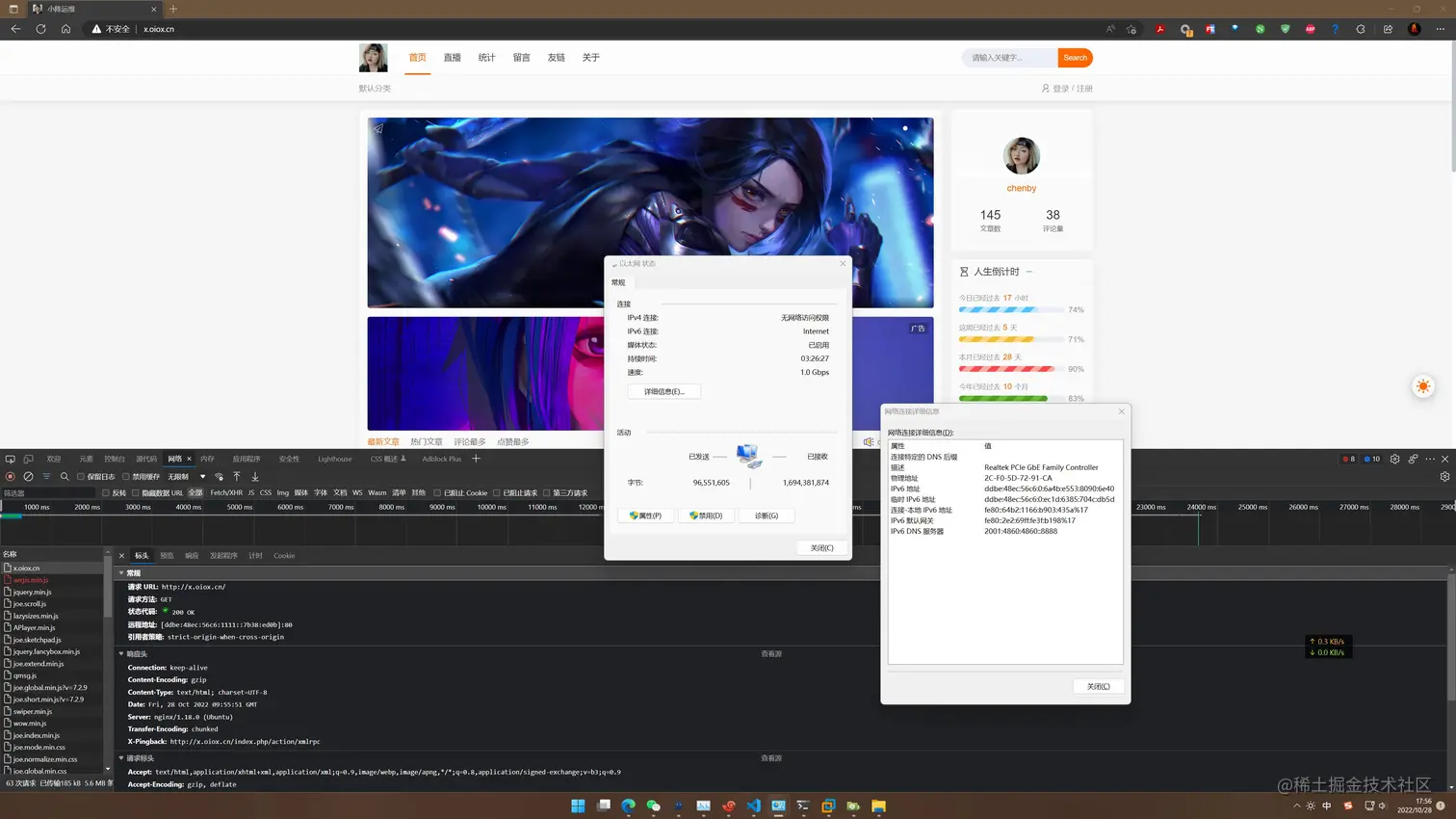Click the record network log icon
The width and height of the screenshot is (1456, 819).
coord(10,476)
